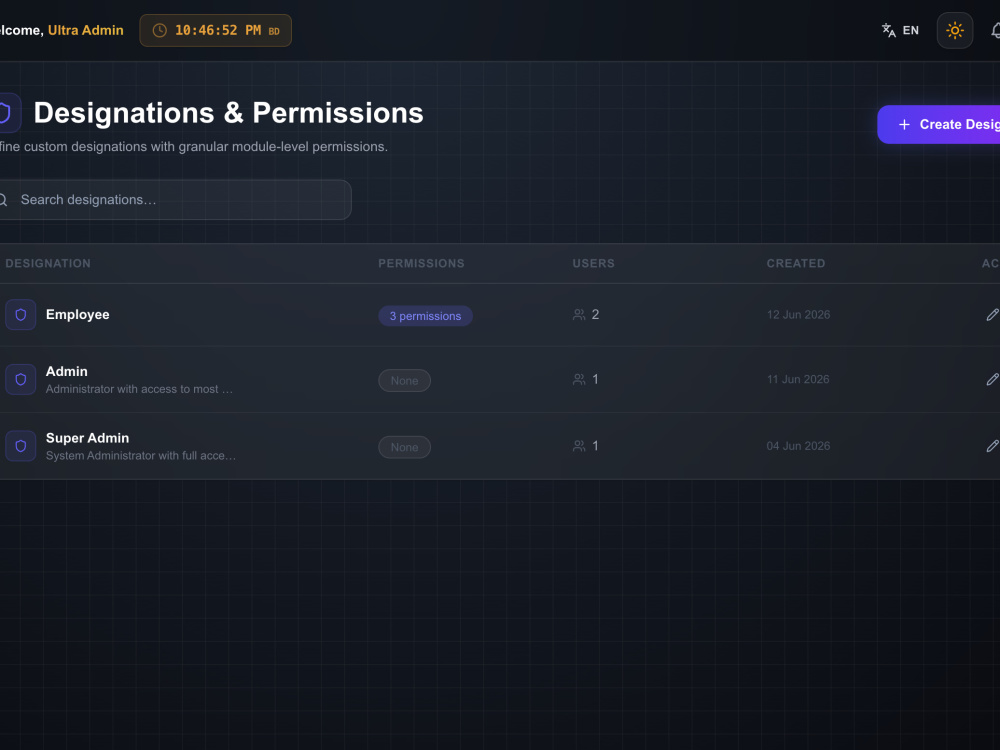Edit the Employee designation with pencil icon

click(x=992, y=314)
